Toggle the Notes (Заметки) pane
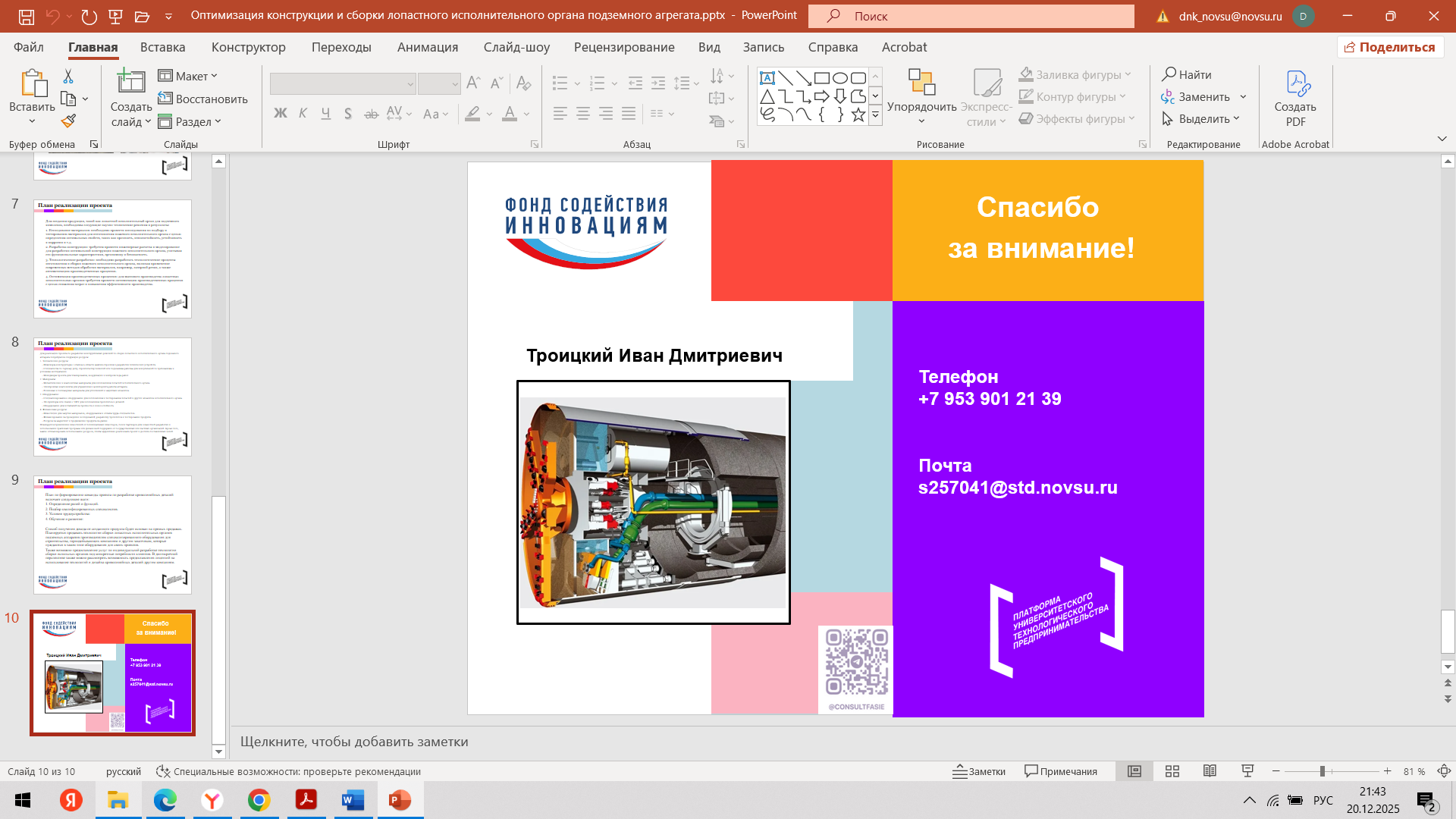This screenshot has width=1456, height=819. pos(979,771)
